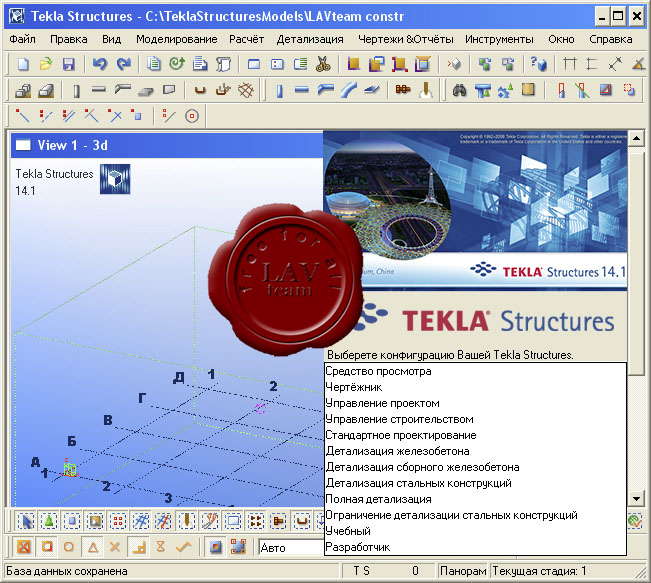Save the model with the floppy icon

69,64
